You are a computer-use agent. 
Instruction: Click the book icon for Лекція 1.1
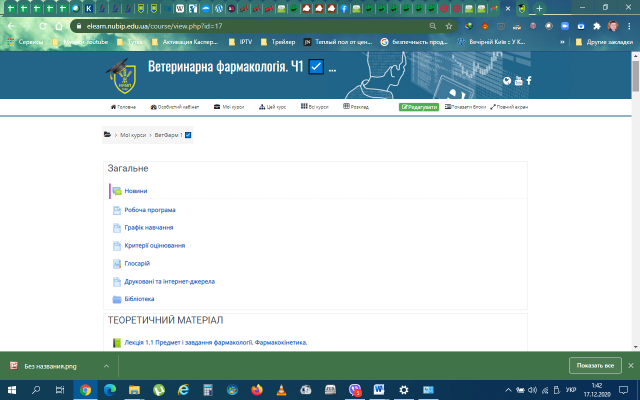116,343
